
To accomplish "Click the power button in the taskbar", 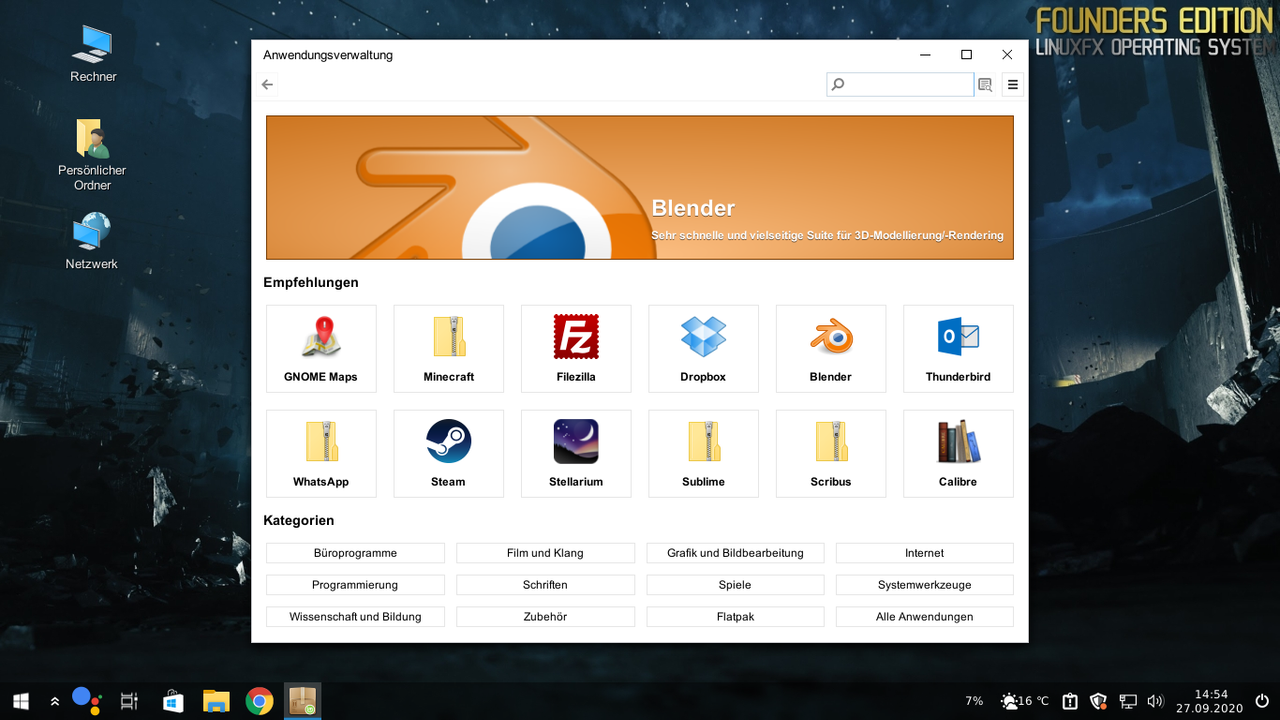I will 1262,701.
